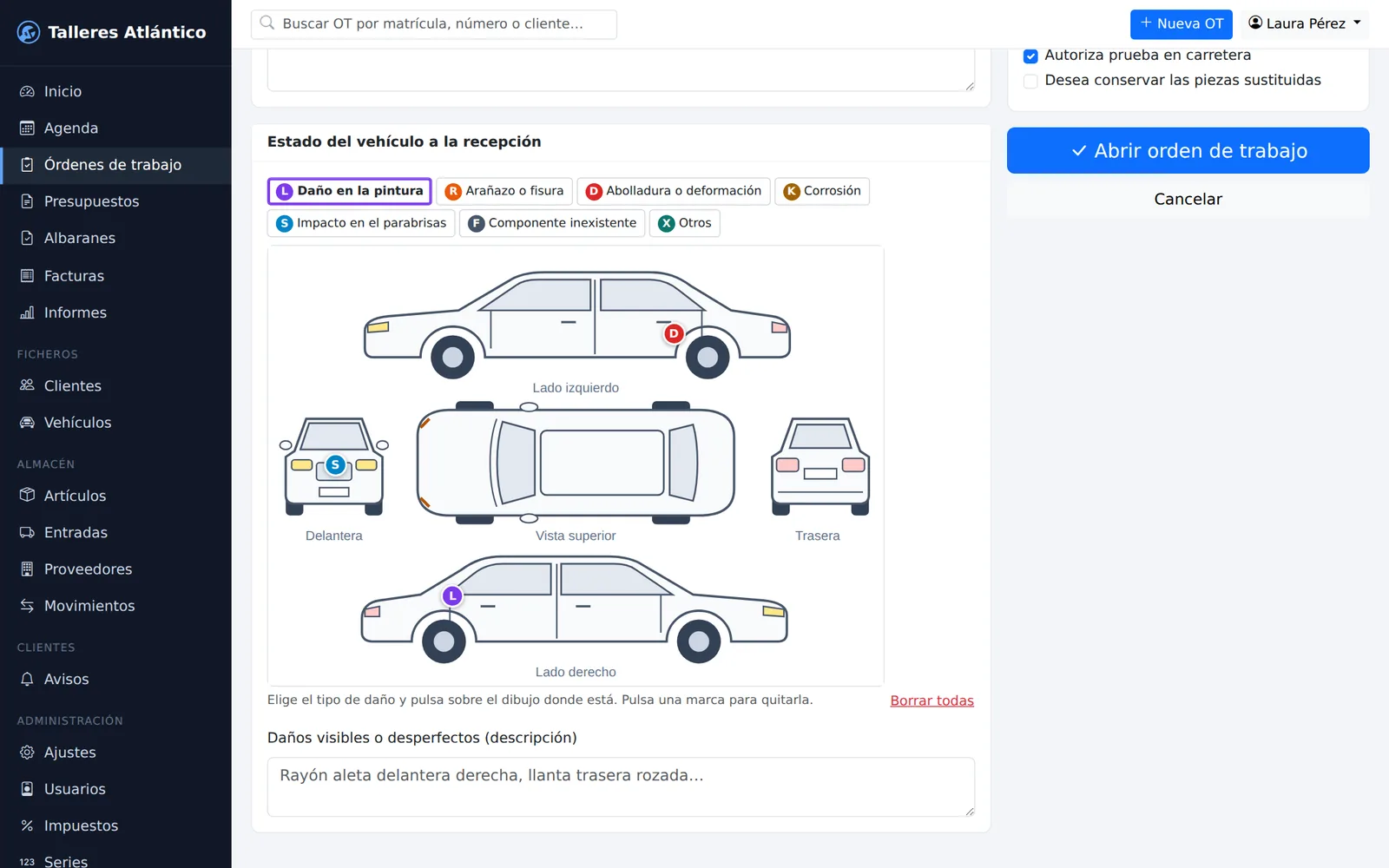
Task: Select Impacto en el parabrisas damage type
Action: pos(361,223)
